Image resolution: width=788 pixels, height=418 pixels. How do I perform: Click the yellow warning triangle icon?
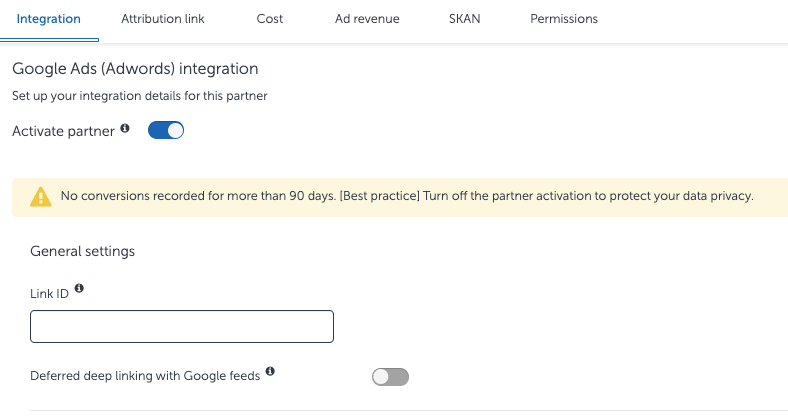coord(40,196)
